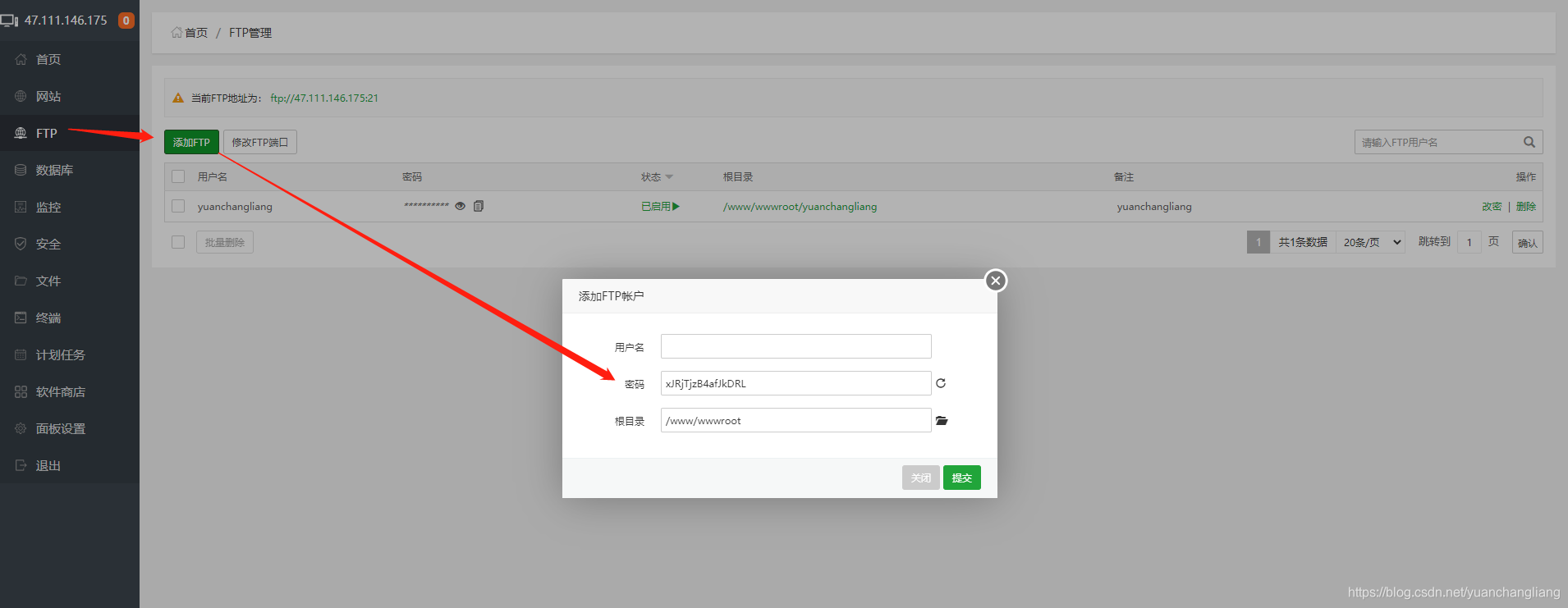Viewport: 1568px width, 608px height.
Task: Toggle the 已启用 status of yuanchangliang
Action: click(660, 206)
